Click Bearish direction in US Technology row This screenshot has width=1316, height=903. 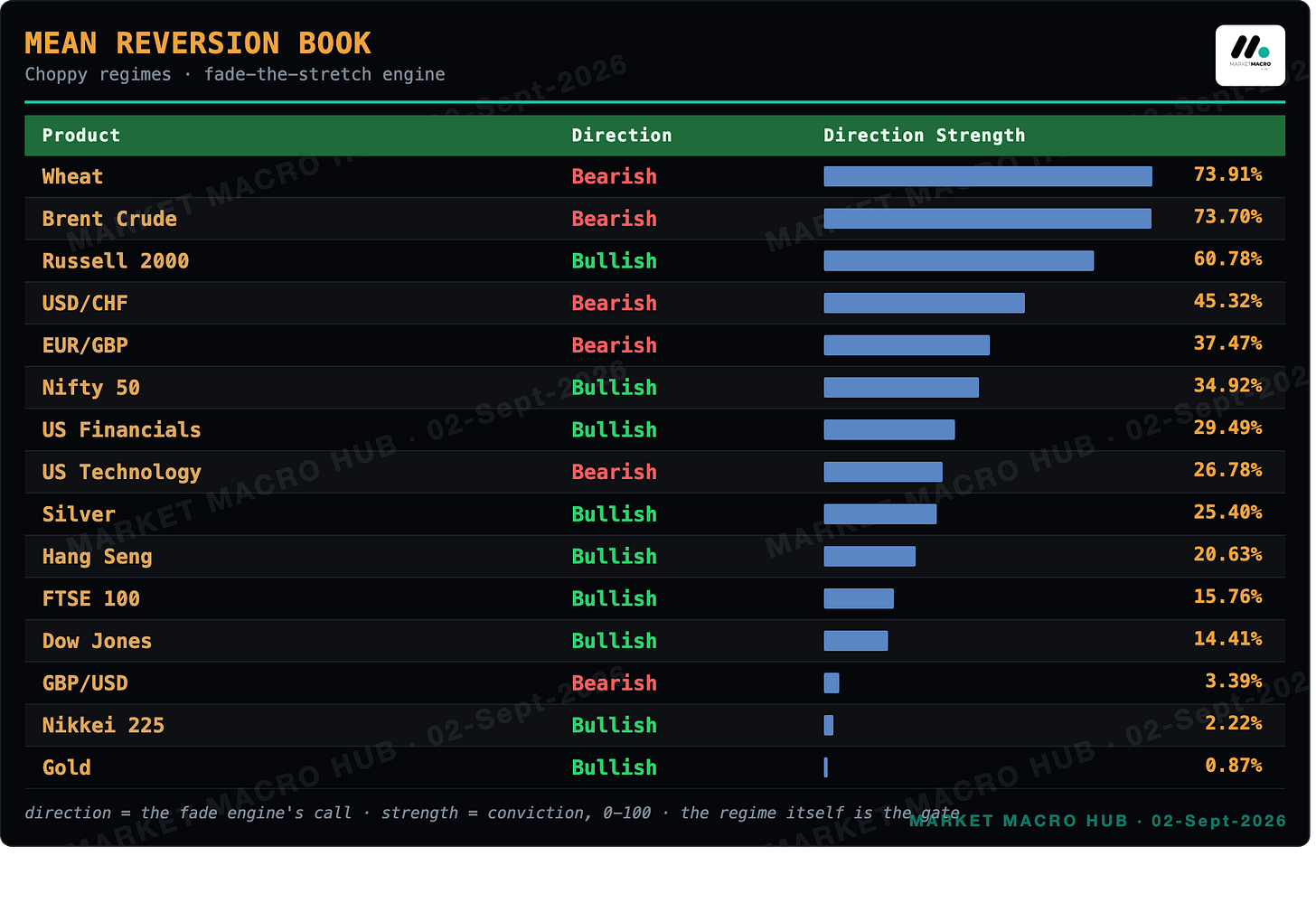615,472
